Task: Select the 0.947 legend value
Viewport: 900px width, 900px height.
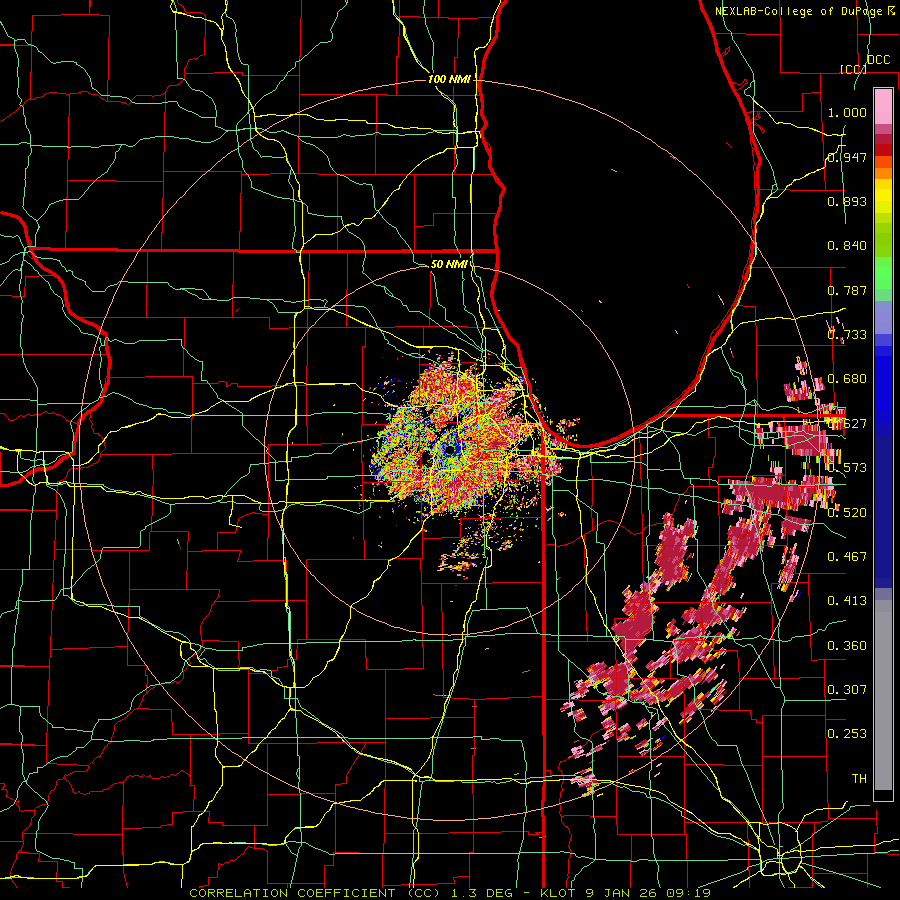Action: (847, 157)
